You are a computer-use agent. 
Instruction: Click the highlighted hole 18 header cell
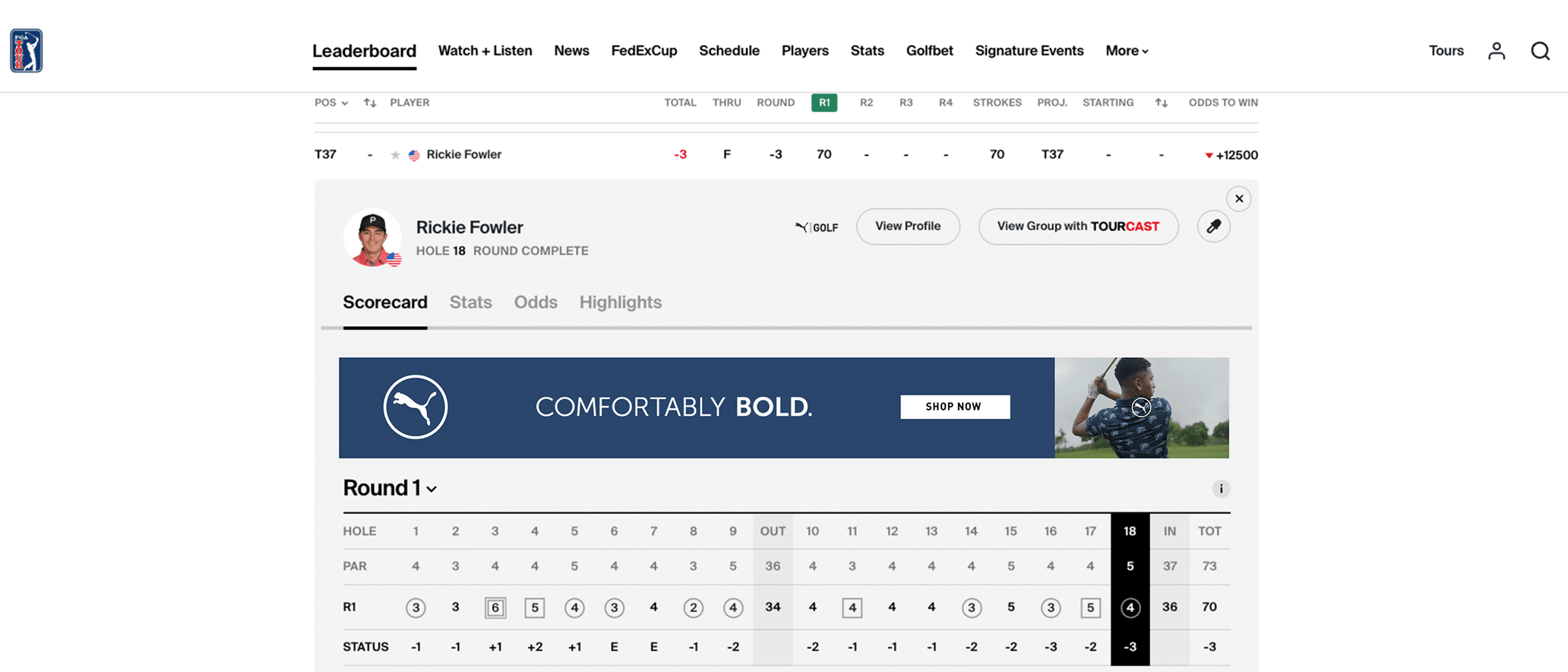coord(1130,531)
